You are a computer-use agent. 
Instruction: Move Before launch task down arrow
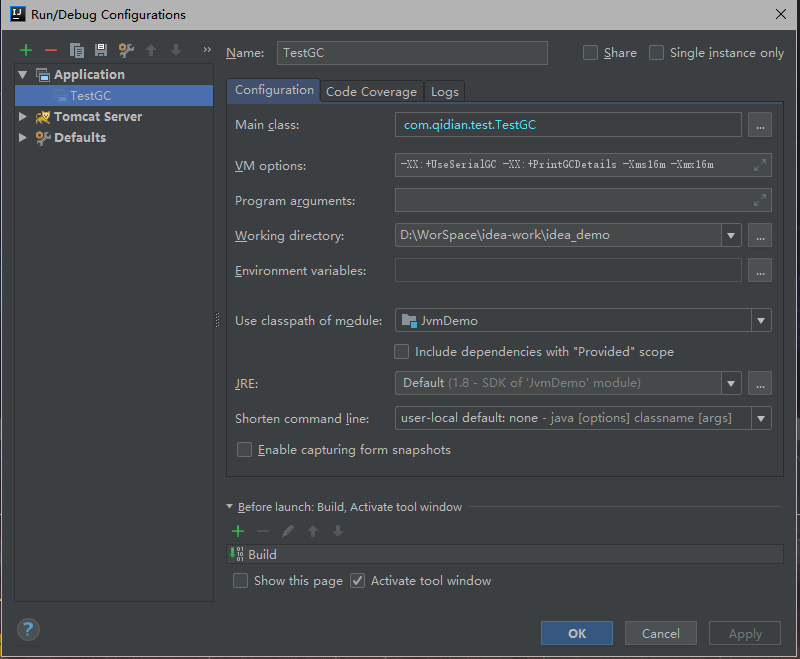[338, 531]
